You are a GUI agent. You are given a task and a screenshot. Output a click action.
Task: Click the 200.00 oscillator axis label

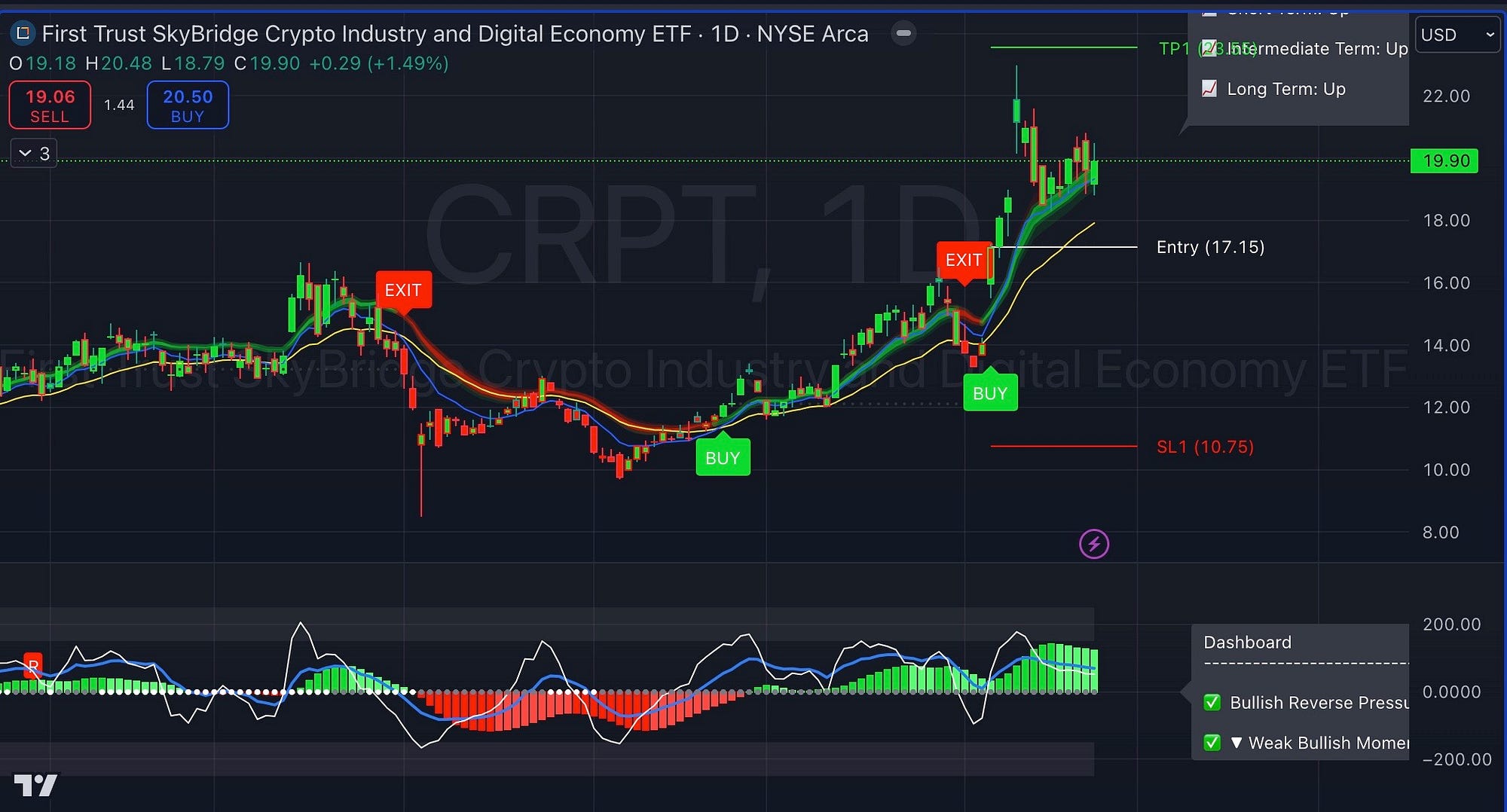(x=1451, y=624)
